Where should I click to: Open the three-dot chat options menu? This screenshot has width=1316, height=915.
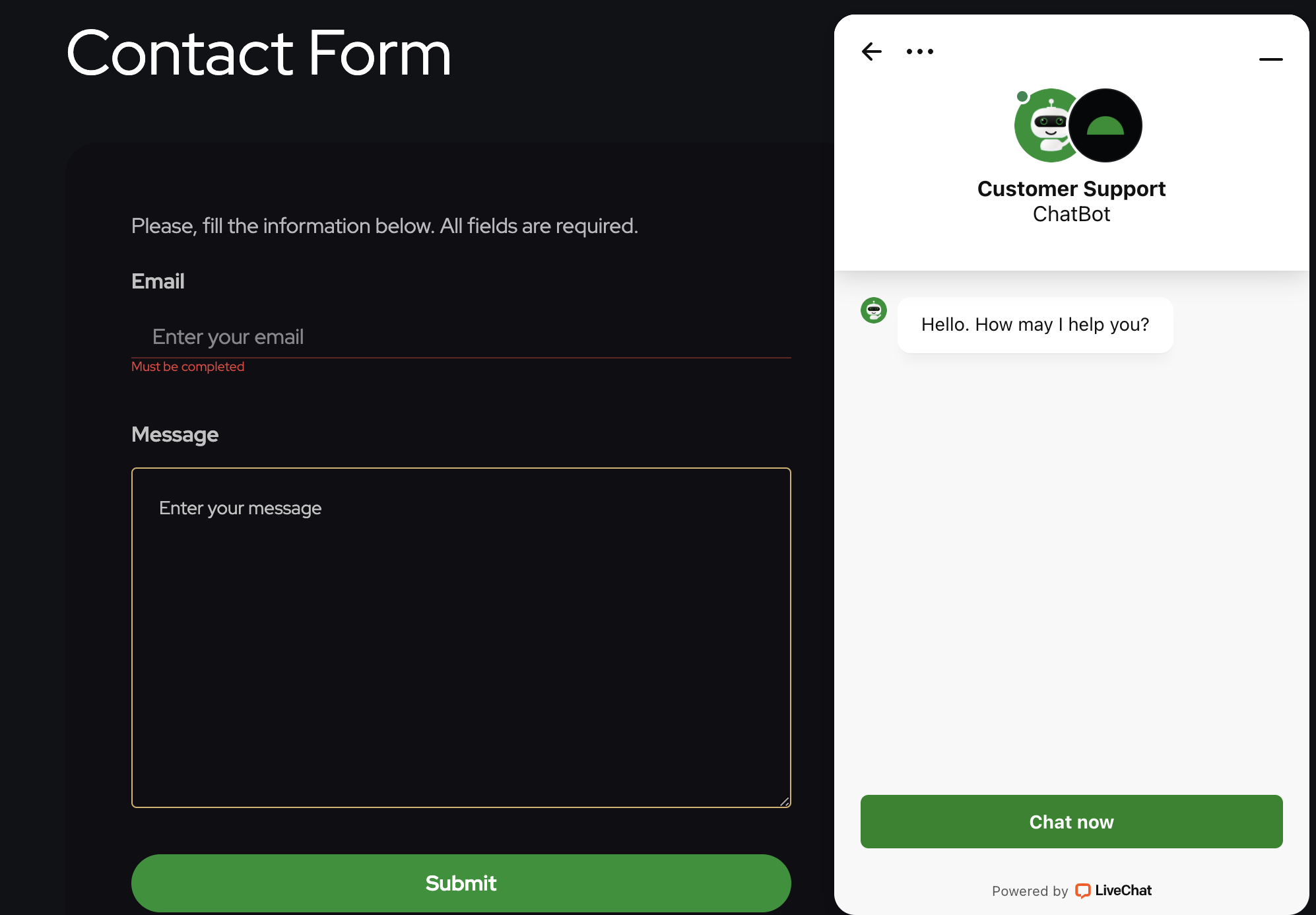pyautogui.click(x=920, y=51)
